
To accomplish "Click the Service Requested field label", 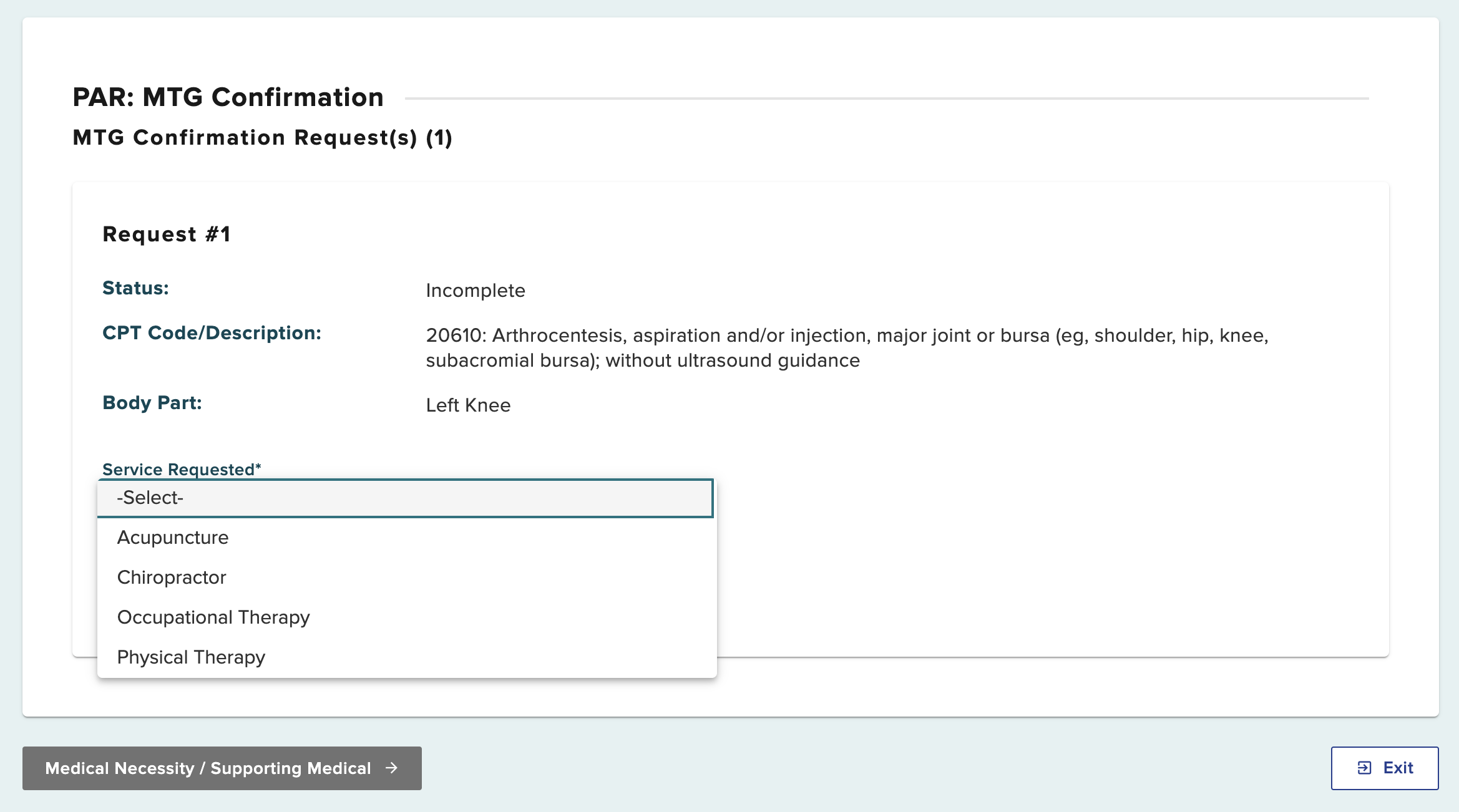I will click(182, 469).
